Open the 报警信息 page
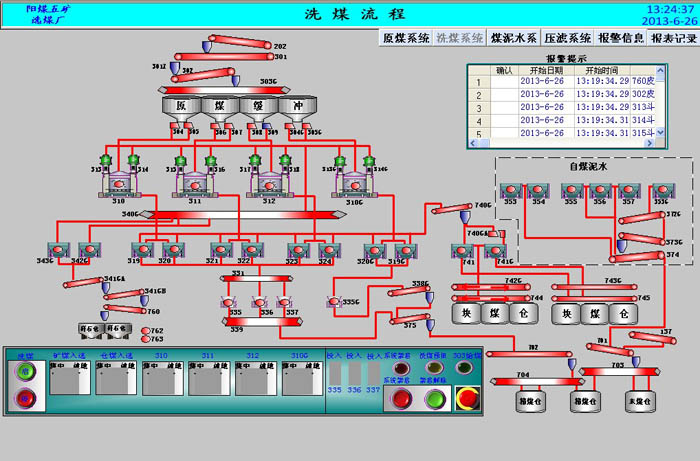This screenshot has height=461, width=700. pos(619,38)
